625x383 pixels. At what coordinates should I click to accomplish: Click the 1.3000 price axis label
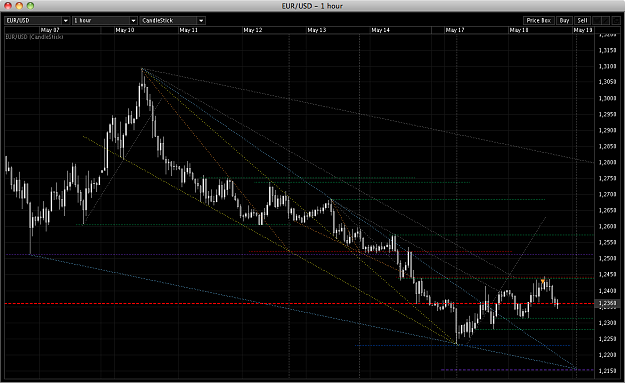(607, 98)
